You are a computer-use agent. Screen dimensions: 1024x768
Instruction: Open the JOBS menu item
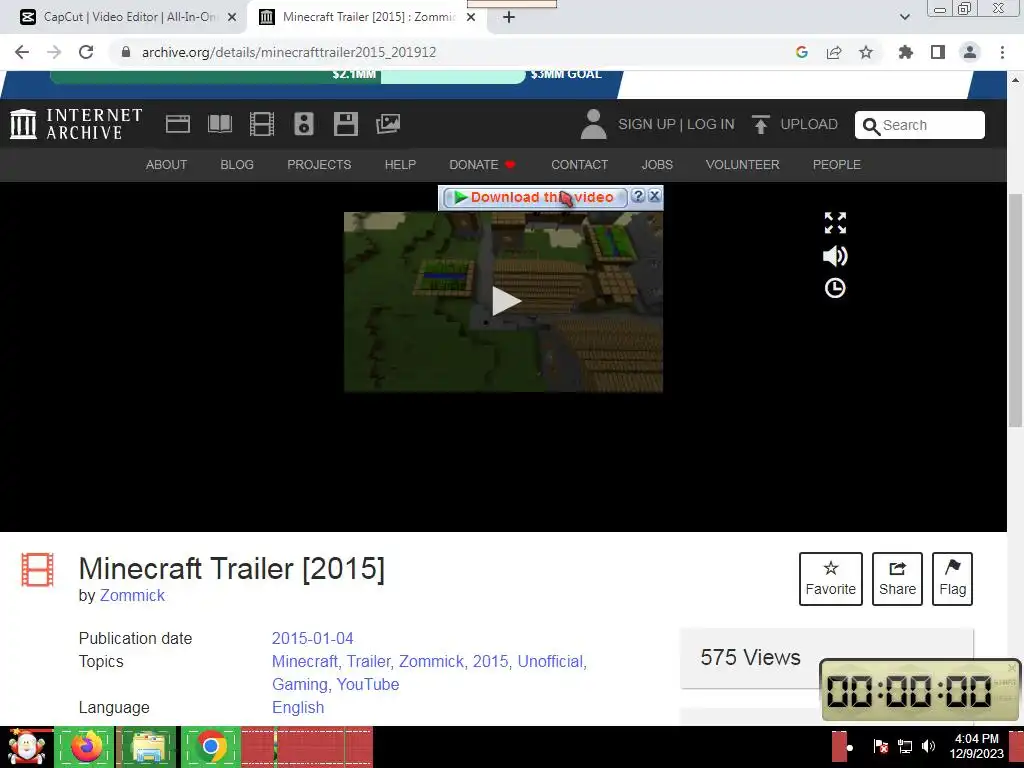click(657, 165)
